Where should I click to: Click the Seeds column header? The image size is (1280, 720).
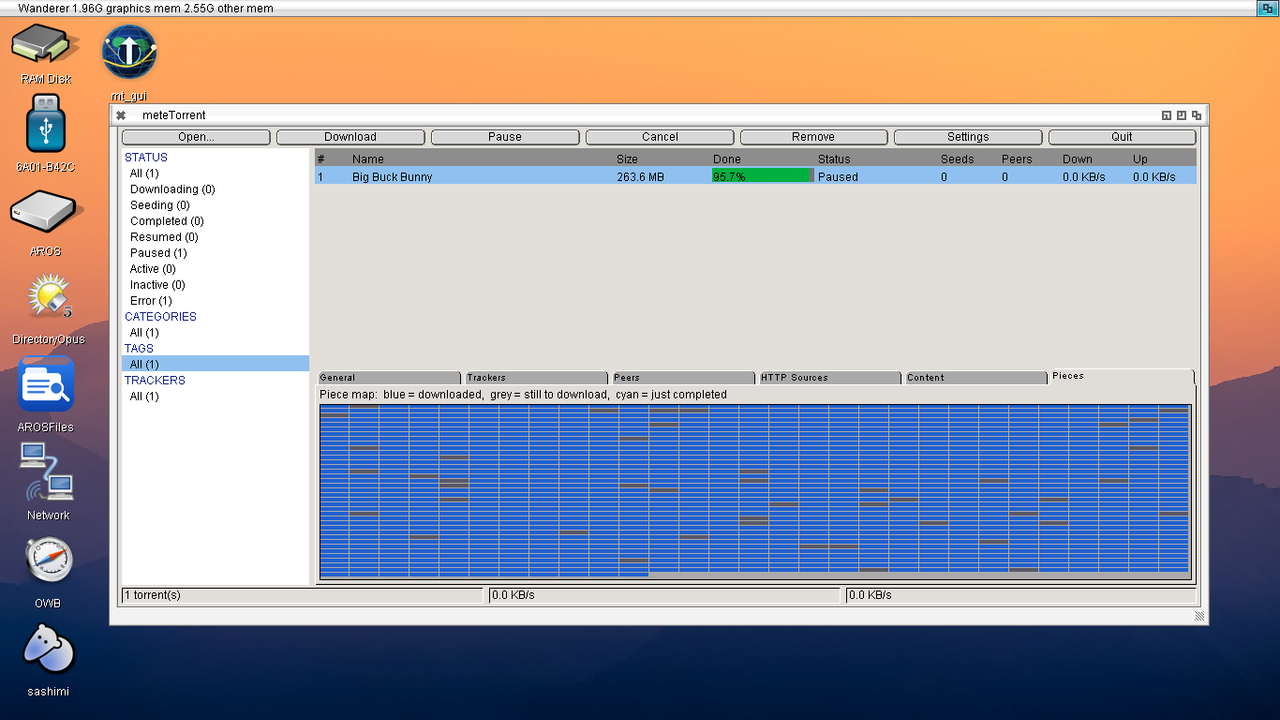click(957, 159)
